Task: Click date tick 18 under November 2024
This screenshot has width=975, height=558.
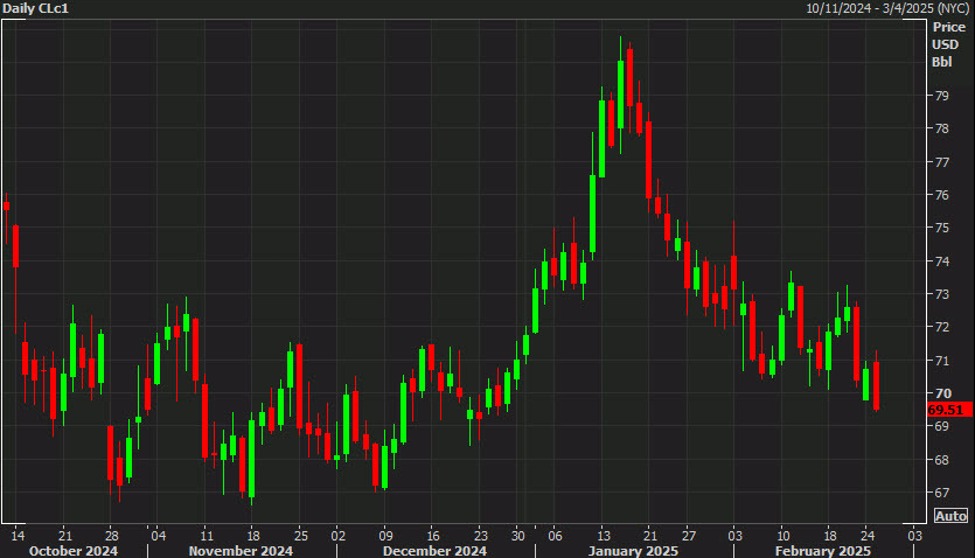Action: click(251, 533)
